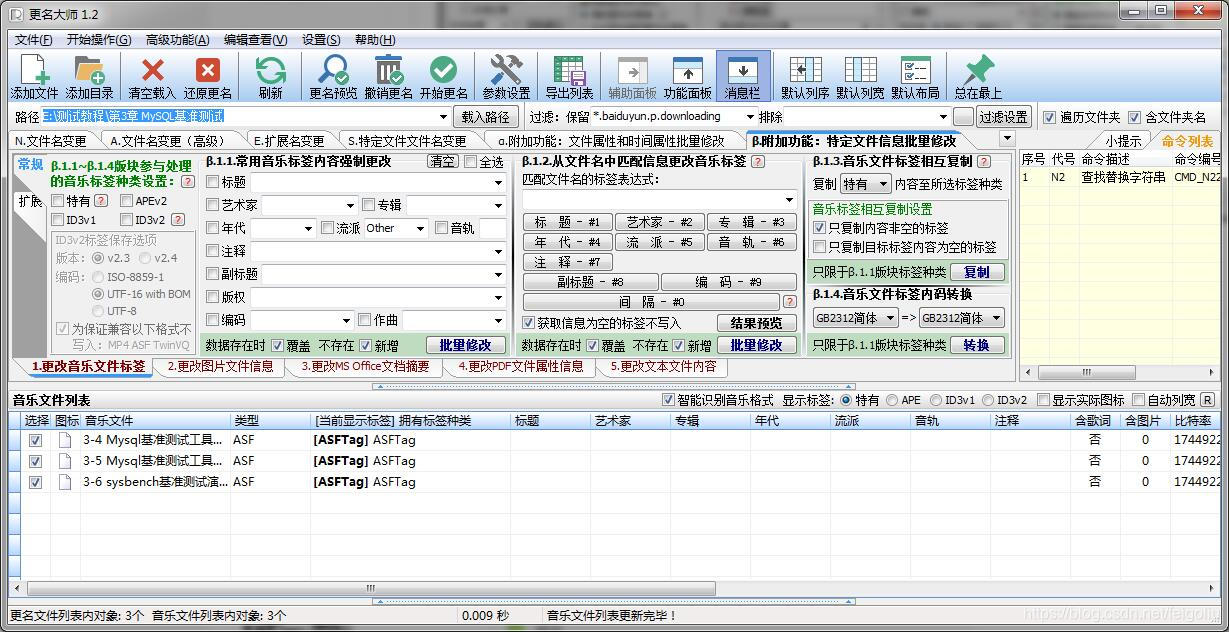Screen dimensions: 1229x632
Task: Click the 过滤设置 button
Action: pos(1004,117)
